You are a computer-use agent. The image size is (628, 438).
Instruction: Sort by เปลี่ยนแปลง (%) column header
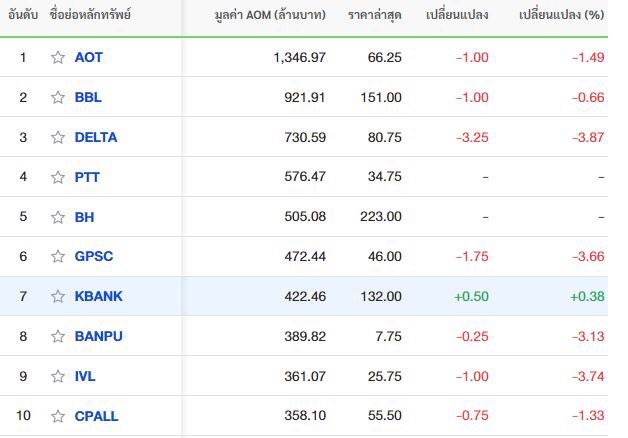[562, 15]
